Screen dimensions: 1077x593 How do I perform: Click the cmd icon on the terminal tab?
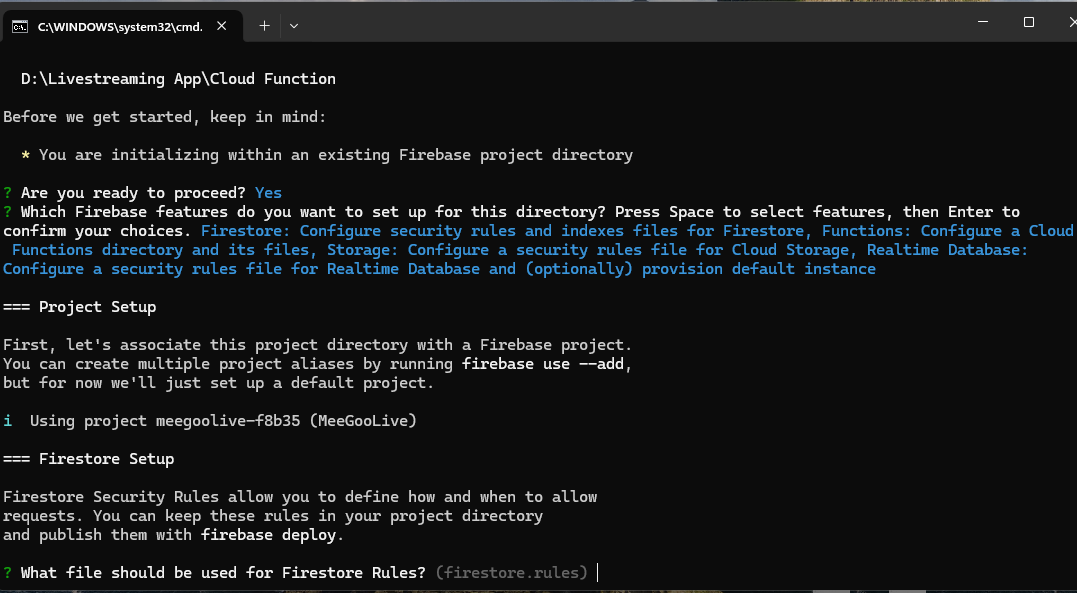point(20,27)
